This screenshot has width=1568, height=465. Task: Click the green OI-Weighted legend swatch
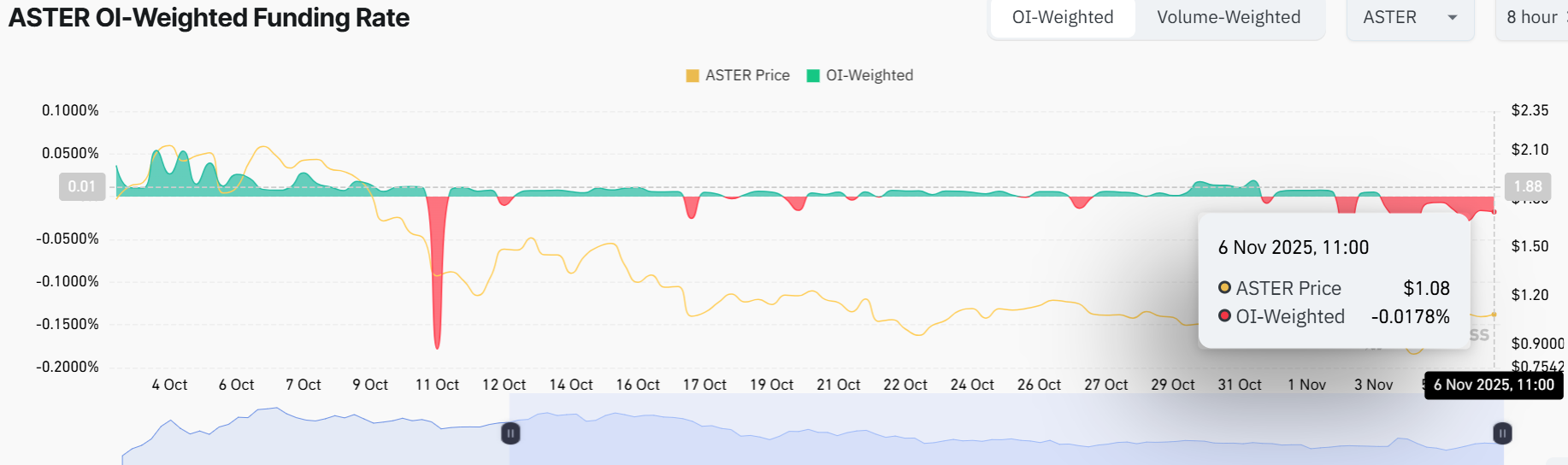(x=814, y=76)
